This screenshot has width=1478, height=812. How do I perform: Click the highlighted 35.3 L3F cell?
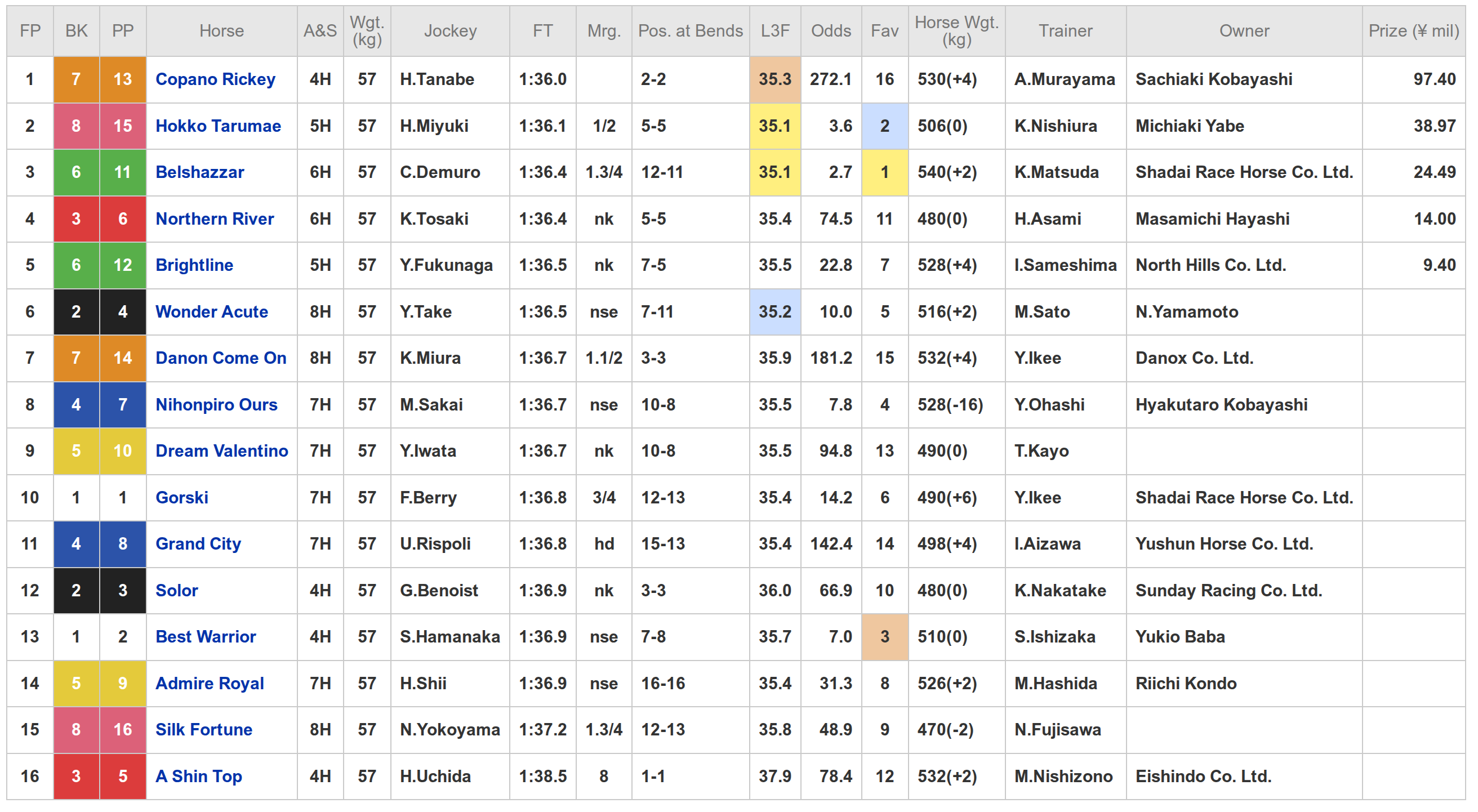coord(774,79)
